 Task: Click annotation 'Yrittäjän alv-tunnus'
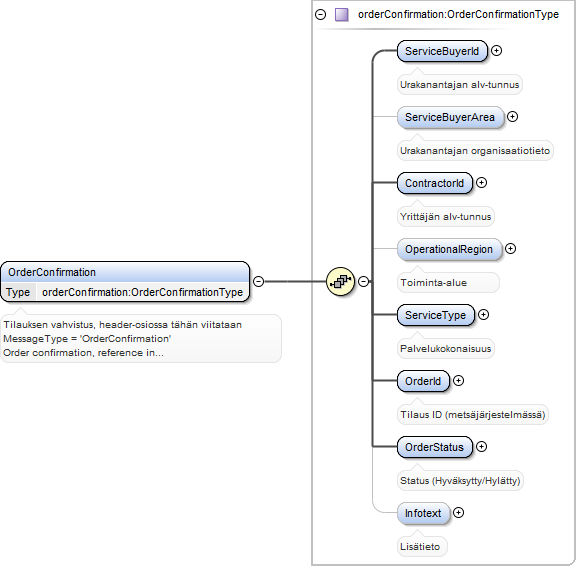(445, 216)
